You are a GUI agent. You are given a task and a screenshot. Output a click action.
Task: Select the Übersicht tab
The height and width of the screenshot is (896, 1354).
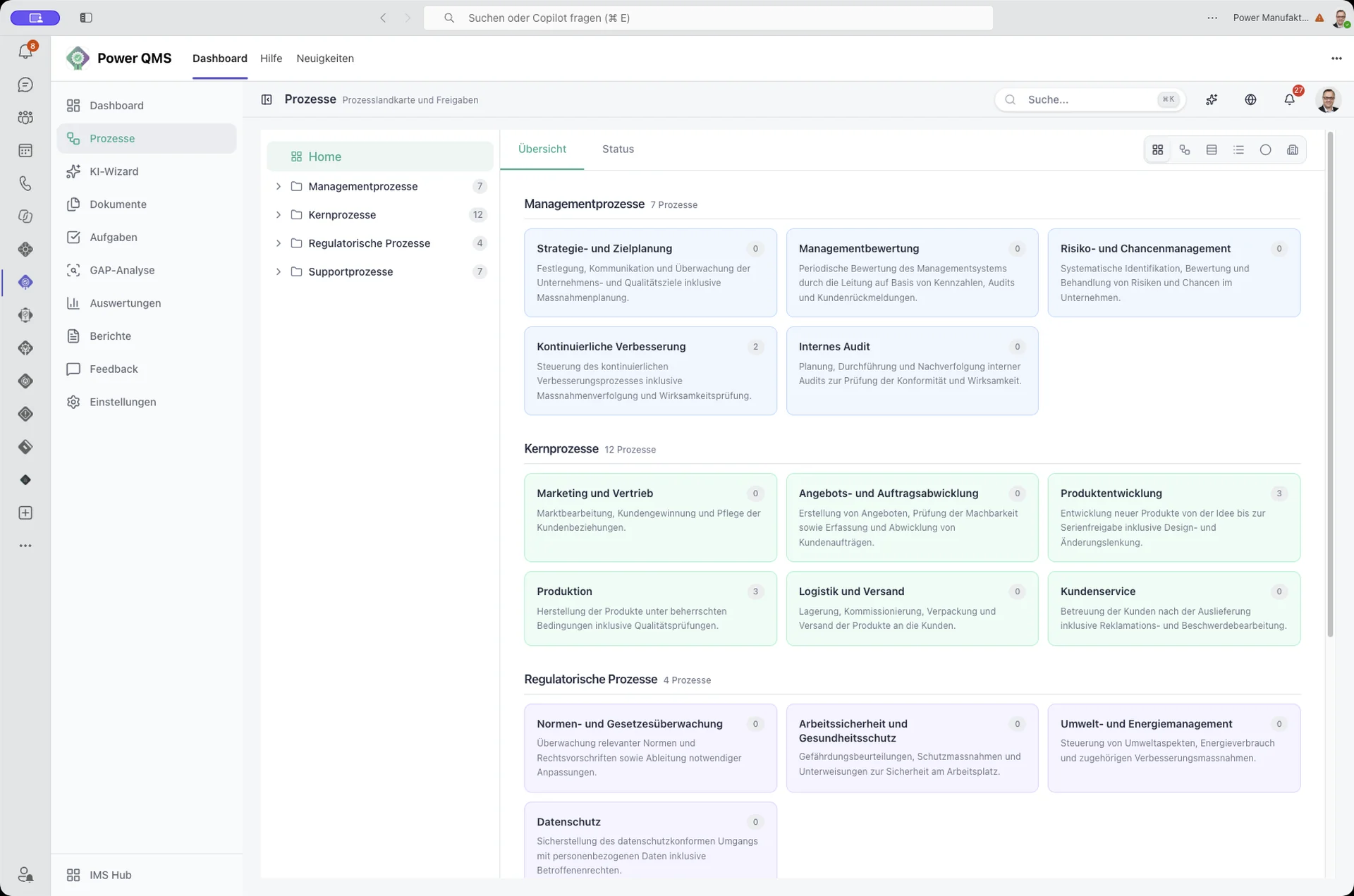tap(542, 149)
